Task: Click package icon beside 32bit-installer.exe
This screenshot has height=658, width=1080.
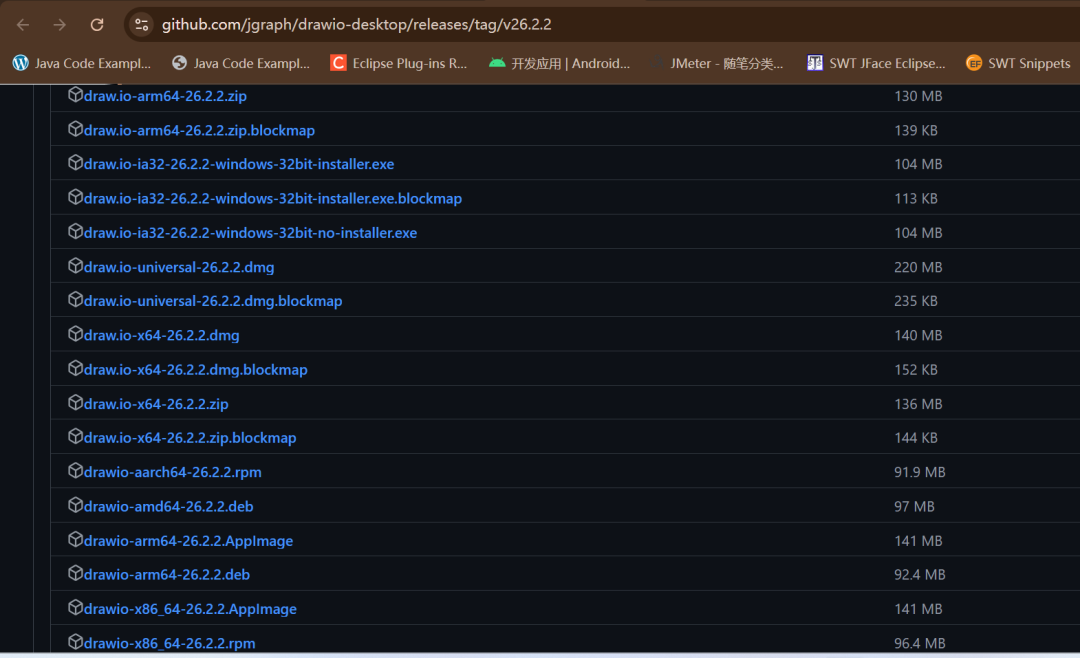Action: [x=75, y=163]
